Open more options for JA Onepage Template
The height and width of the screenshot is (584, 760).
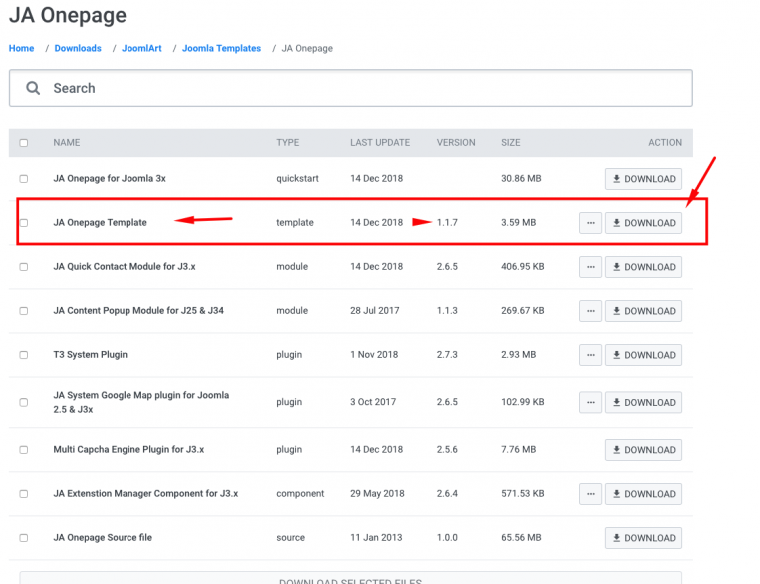click(590, 223)
